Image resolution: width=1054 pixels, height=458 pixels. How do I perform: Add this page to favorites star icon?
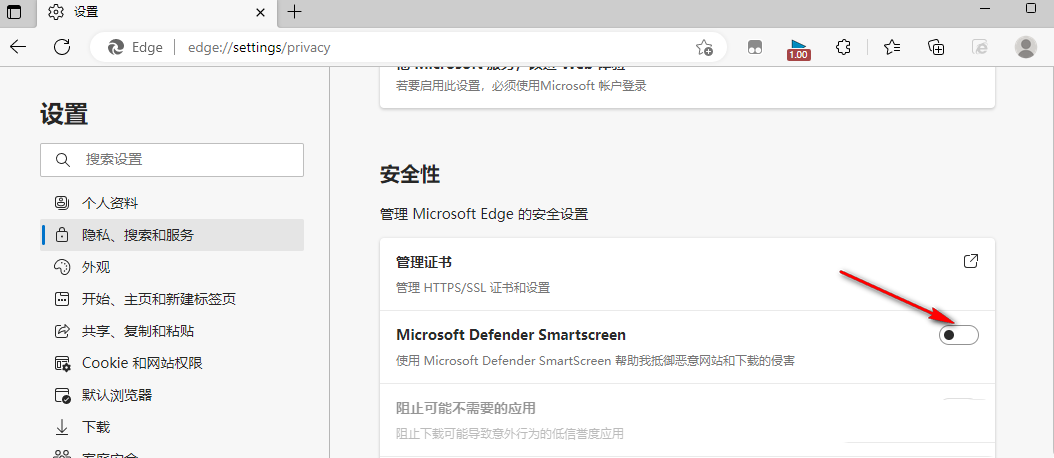coord(704,47)
